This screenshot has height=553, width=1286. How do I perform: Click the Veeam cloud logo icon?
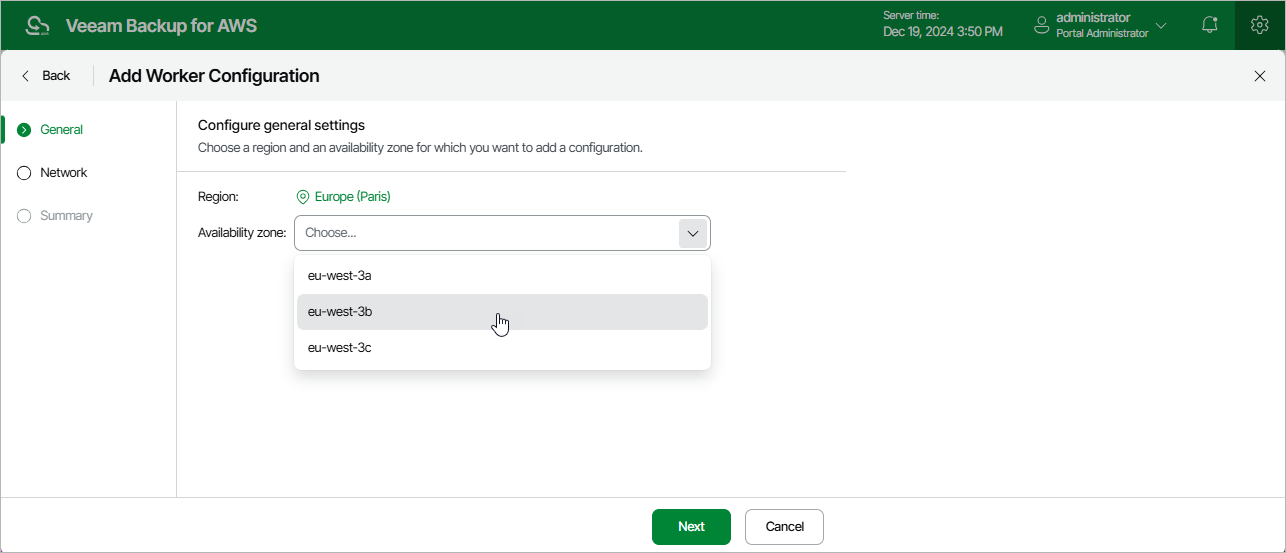38,25
